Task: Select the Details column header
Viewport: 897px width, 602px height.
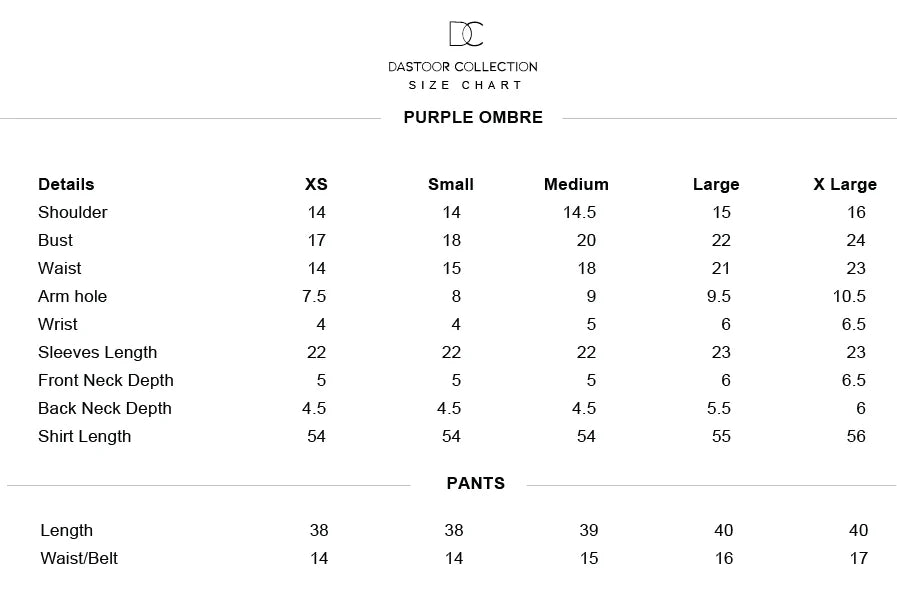Action: 66,184
